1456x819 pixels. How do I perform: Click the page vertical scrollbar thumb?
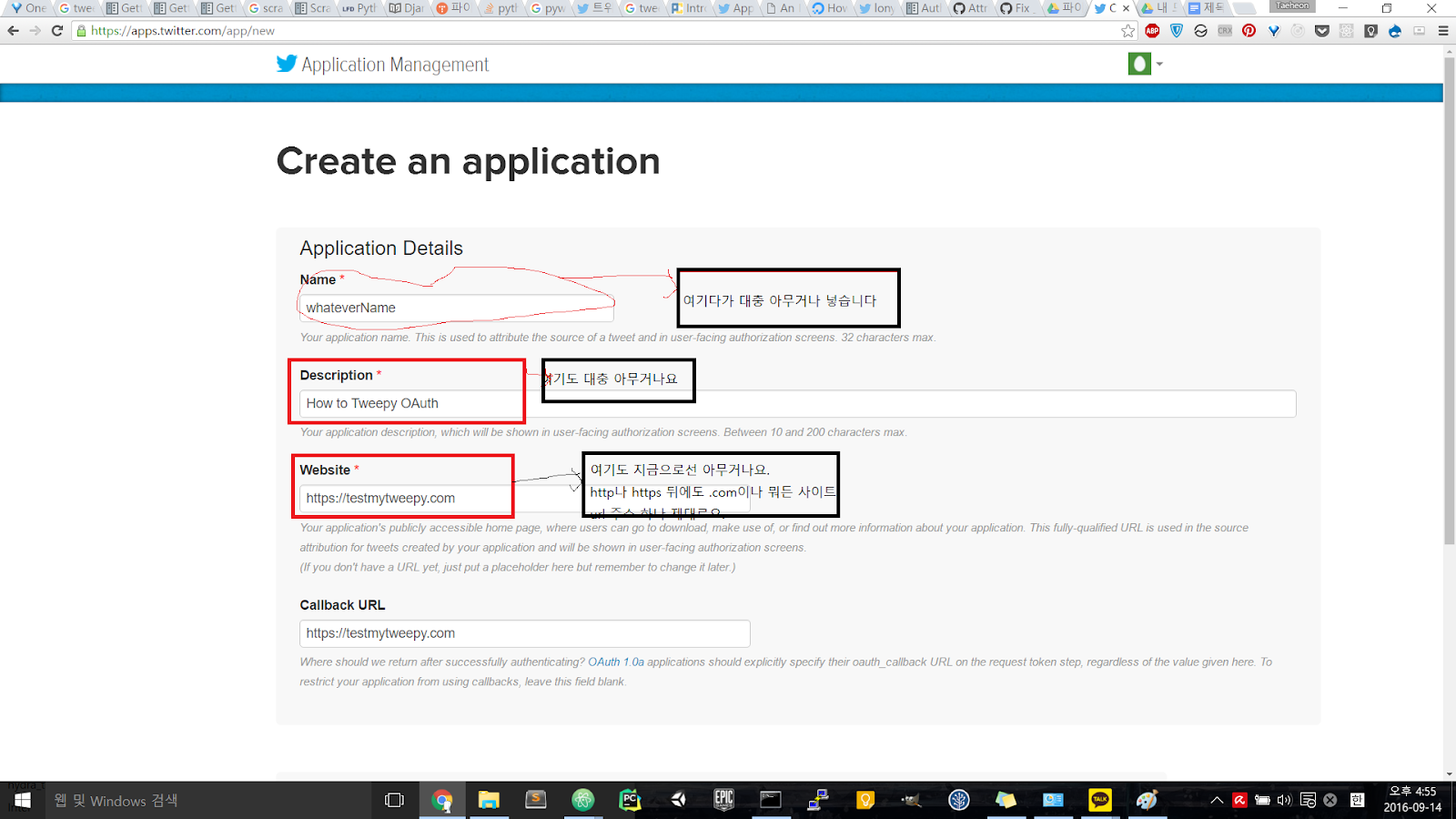tap(1449, 300)
